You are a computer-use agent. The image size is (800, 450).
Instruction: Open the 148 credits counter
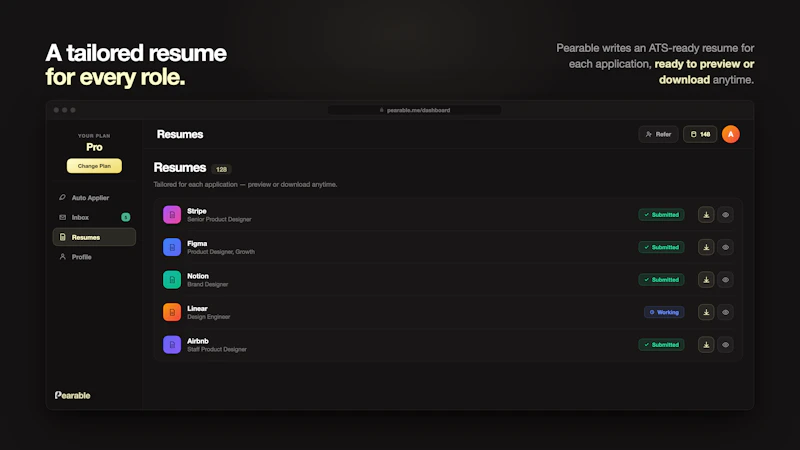700,134
